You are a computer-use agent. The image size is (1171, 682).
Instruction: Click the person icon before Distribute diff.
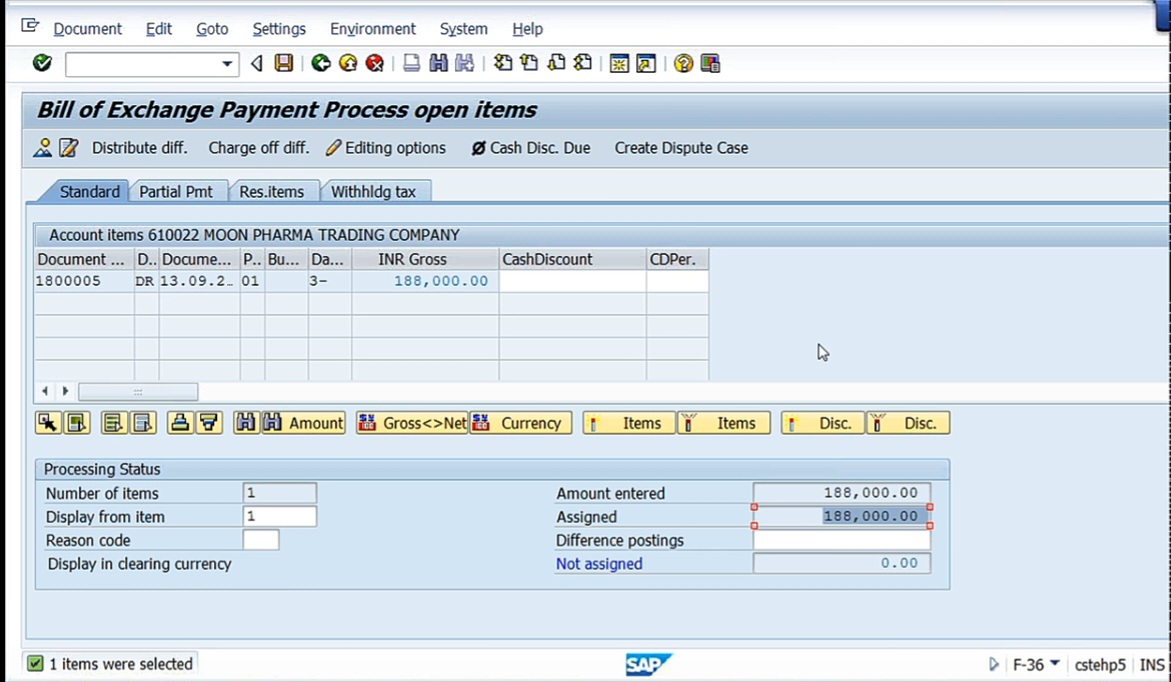pos(43,148)
